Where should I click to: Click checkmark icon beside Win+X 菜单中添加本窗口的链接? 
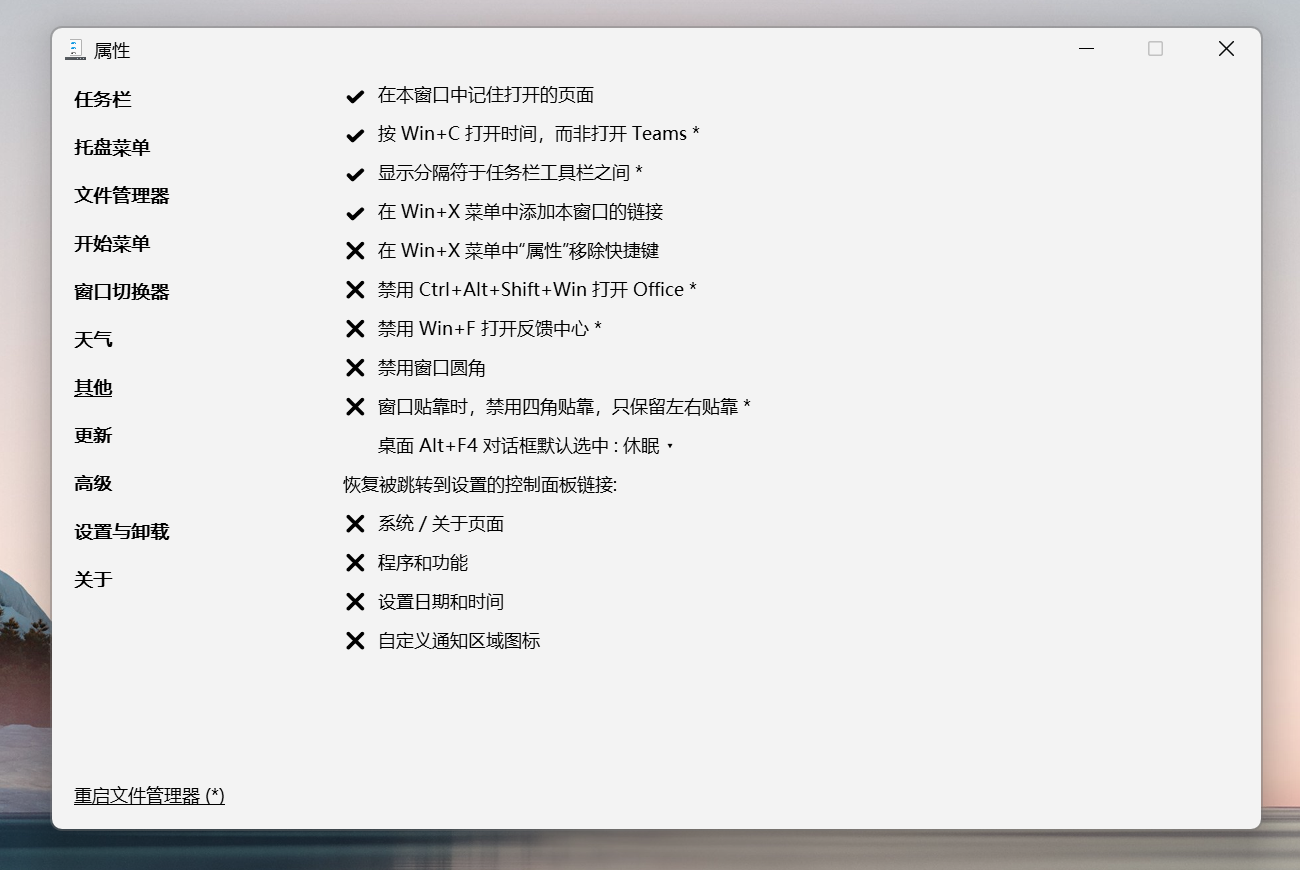[355, 213]
